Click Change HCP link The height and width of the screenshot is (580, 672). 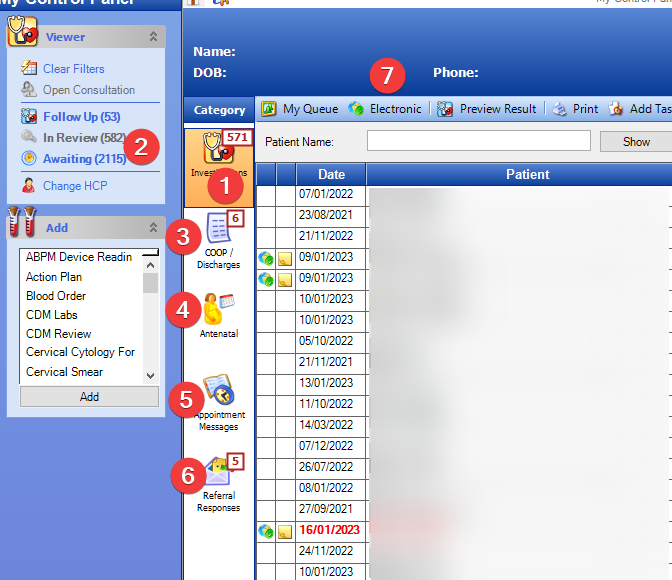click(x=74, y=186)
